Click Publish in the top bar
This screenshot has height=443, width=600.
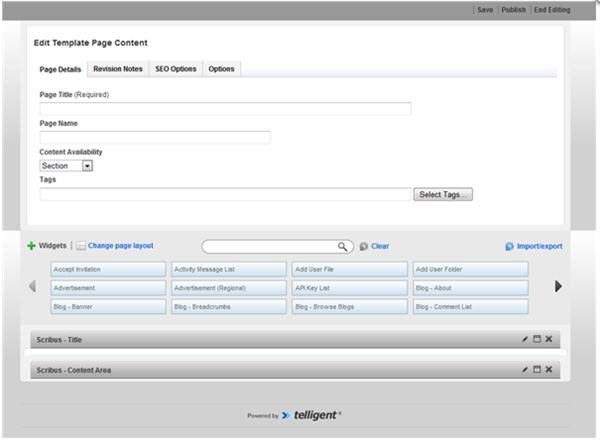pos(513,9)
